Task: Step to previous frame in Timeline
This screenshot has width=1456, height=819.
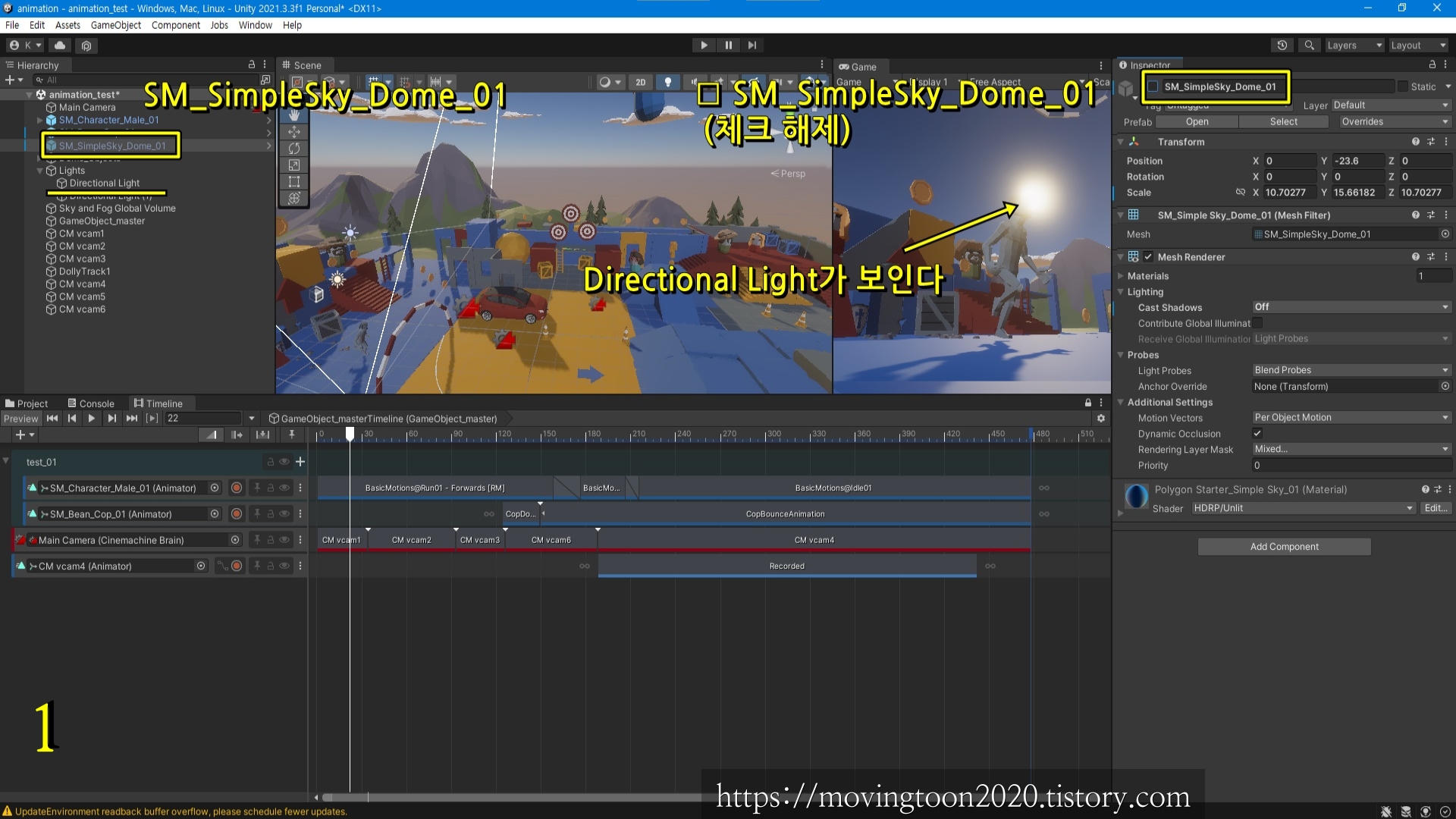Action: pos(72,419)
